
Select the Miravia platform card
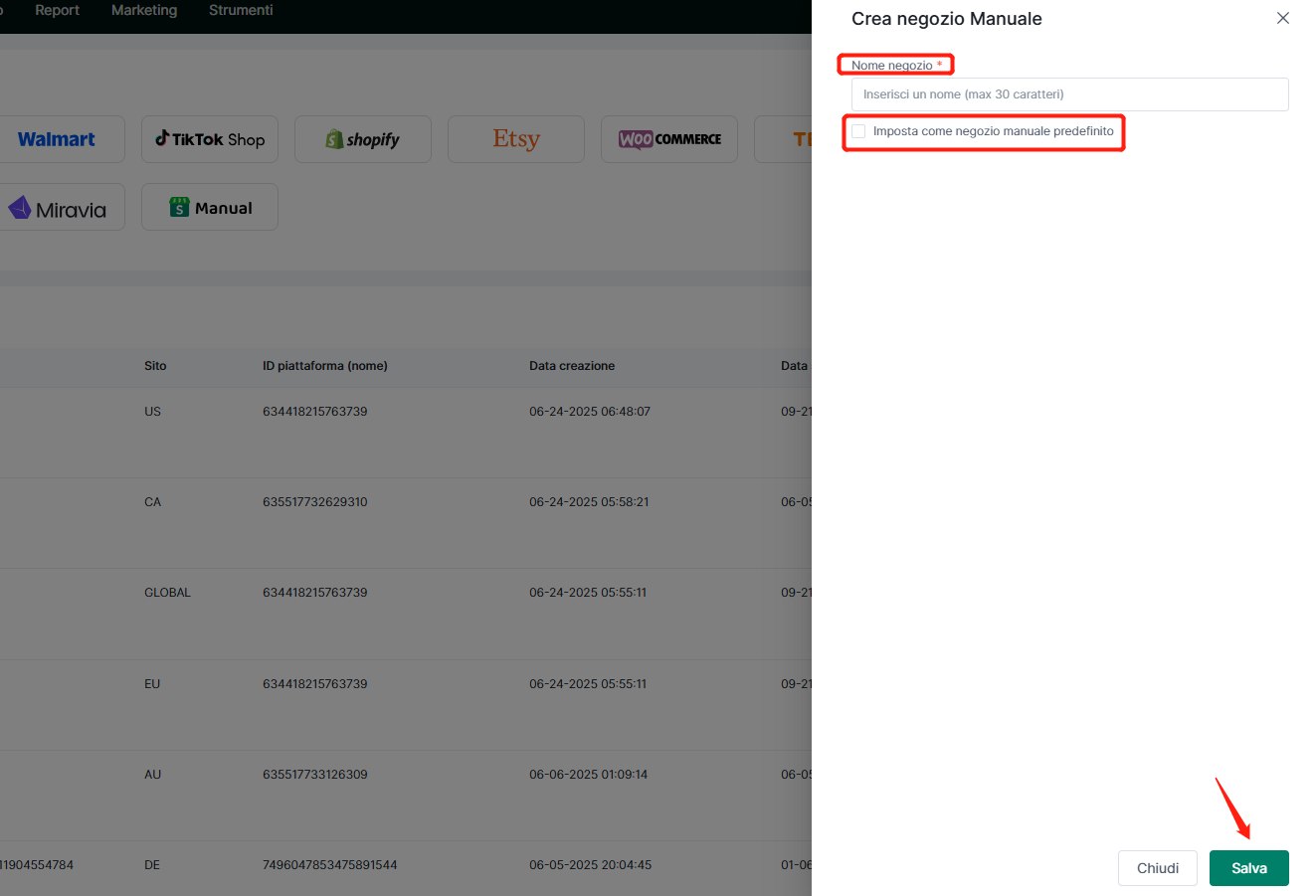[57, 208]
